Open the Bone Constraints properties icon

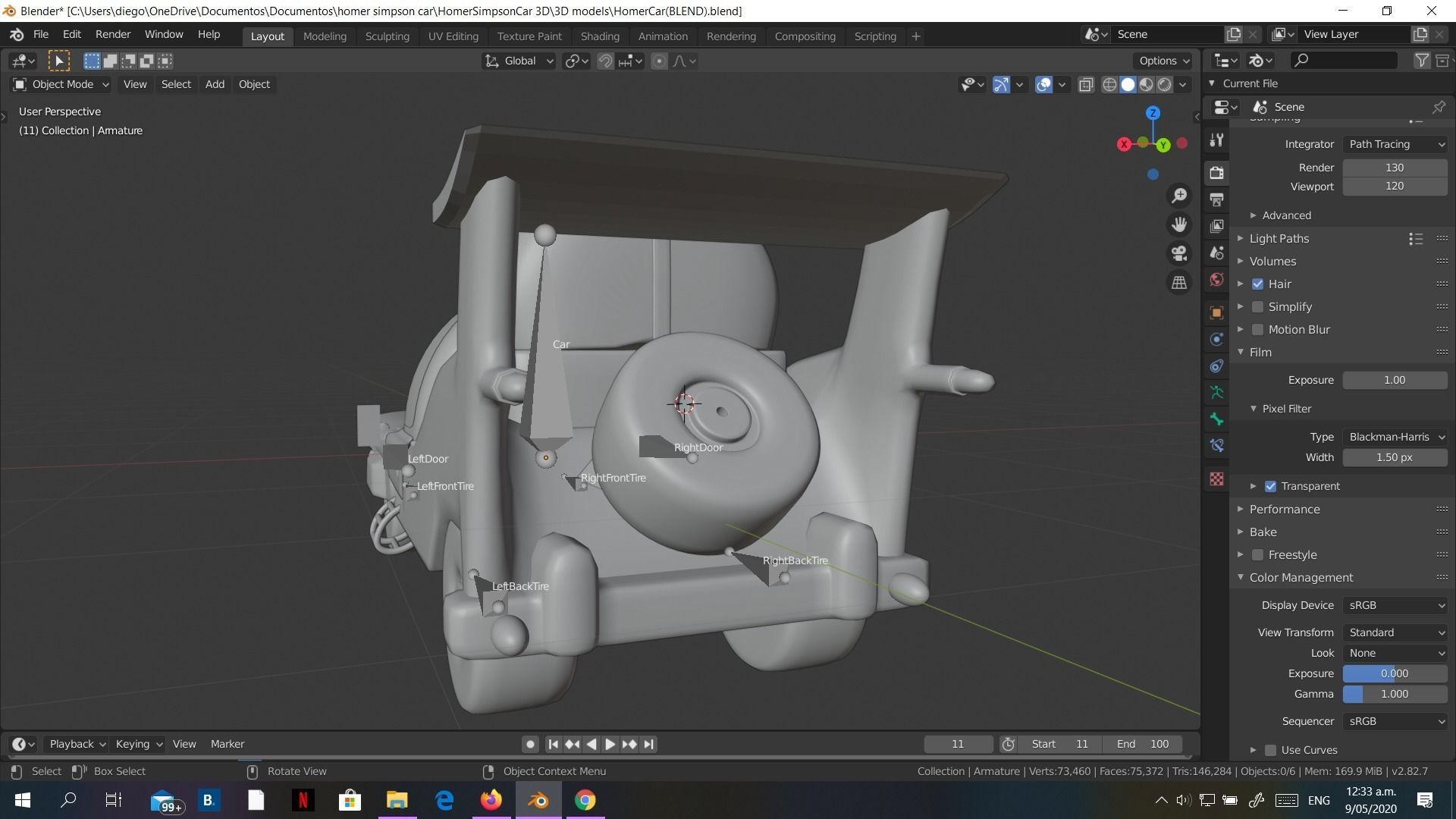pos(1216,445)
